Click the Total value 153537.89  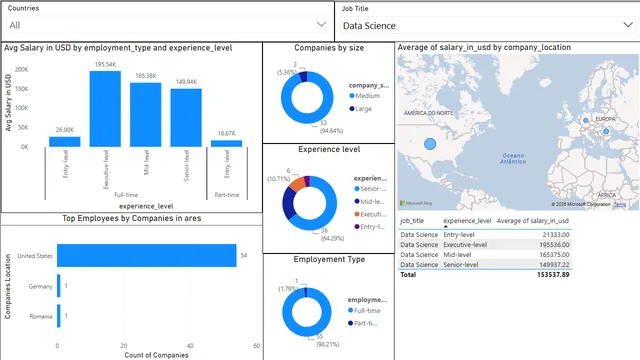click(553, 275)
